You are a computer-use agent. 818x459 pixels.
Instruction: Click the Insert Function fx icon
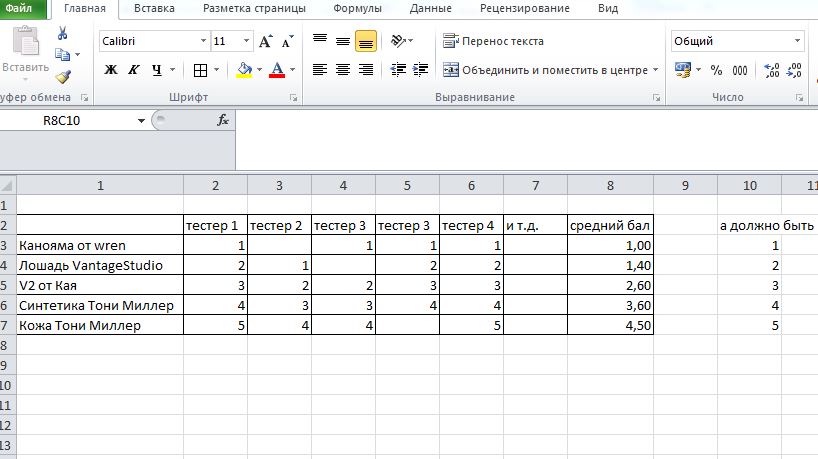[223, 120]
